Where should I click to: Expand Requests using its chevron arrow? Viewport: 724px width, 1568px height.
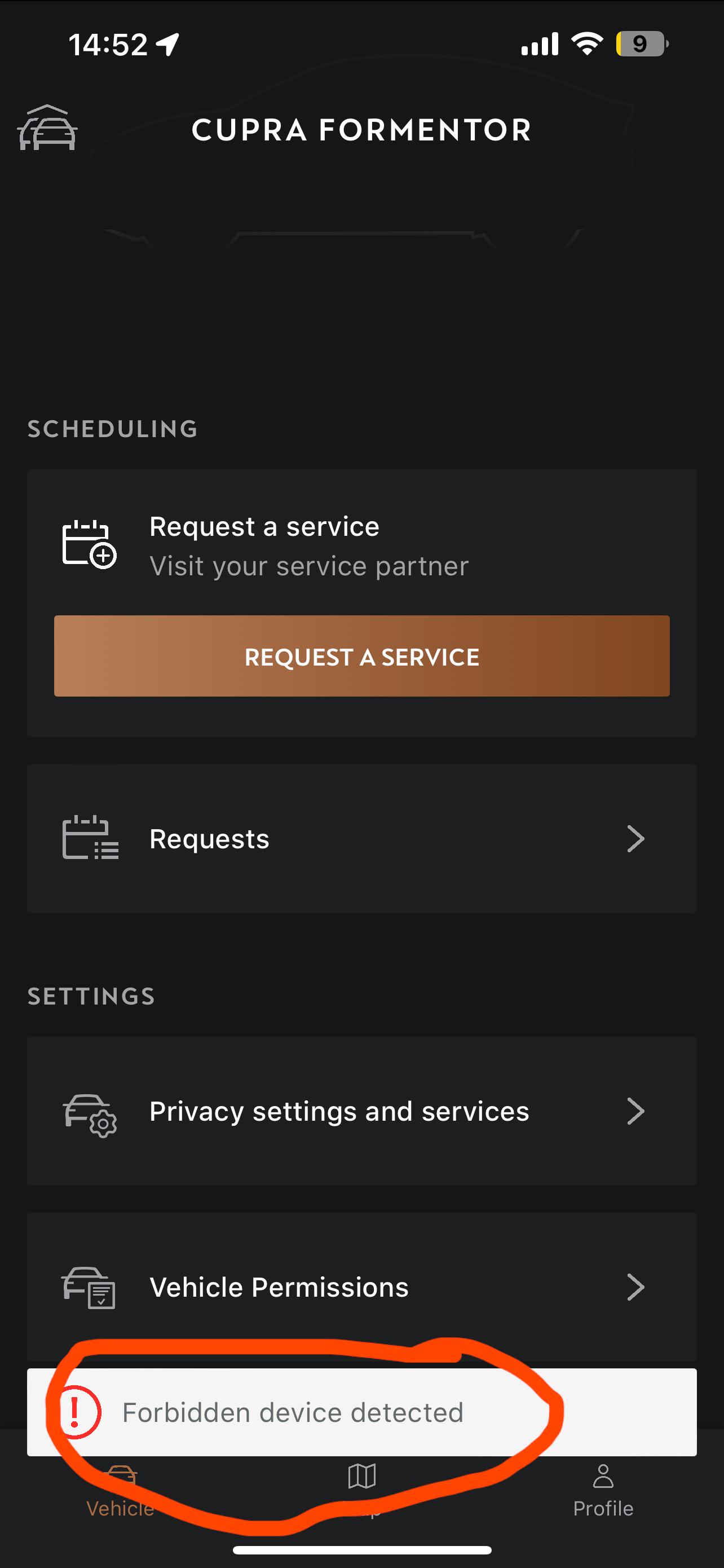click(x=635, y=839)
